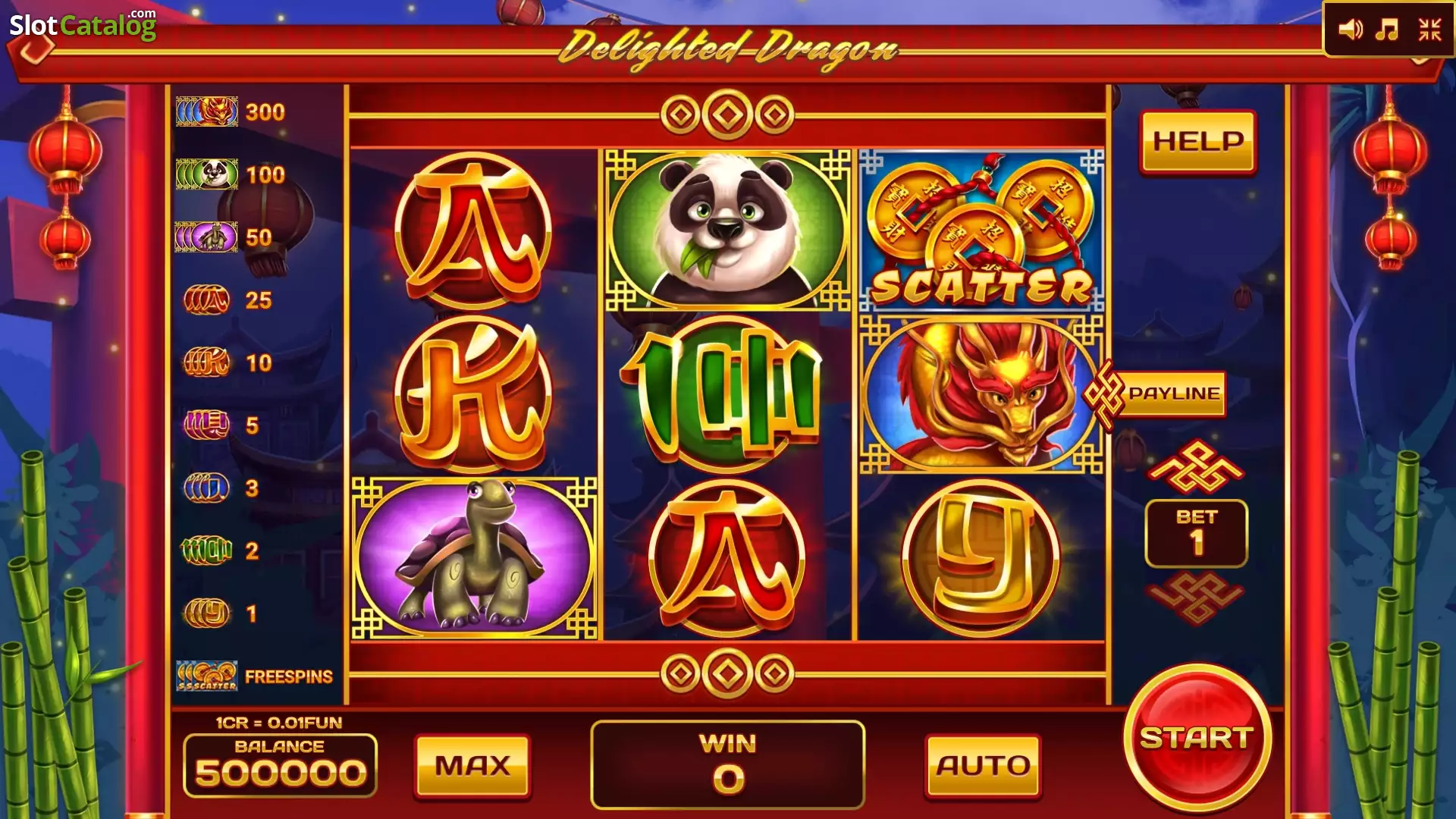The image size is (1456, 819).
Task: Click the turtle symbol on the reels
Action: pyautogui.click(x=474, y=558)
